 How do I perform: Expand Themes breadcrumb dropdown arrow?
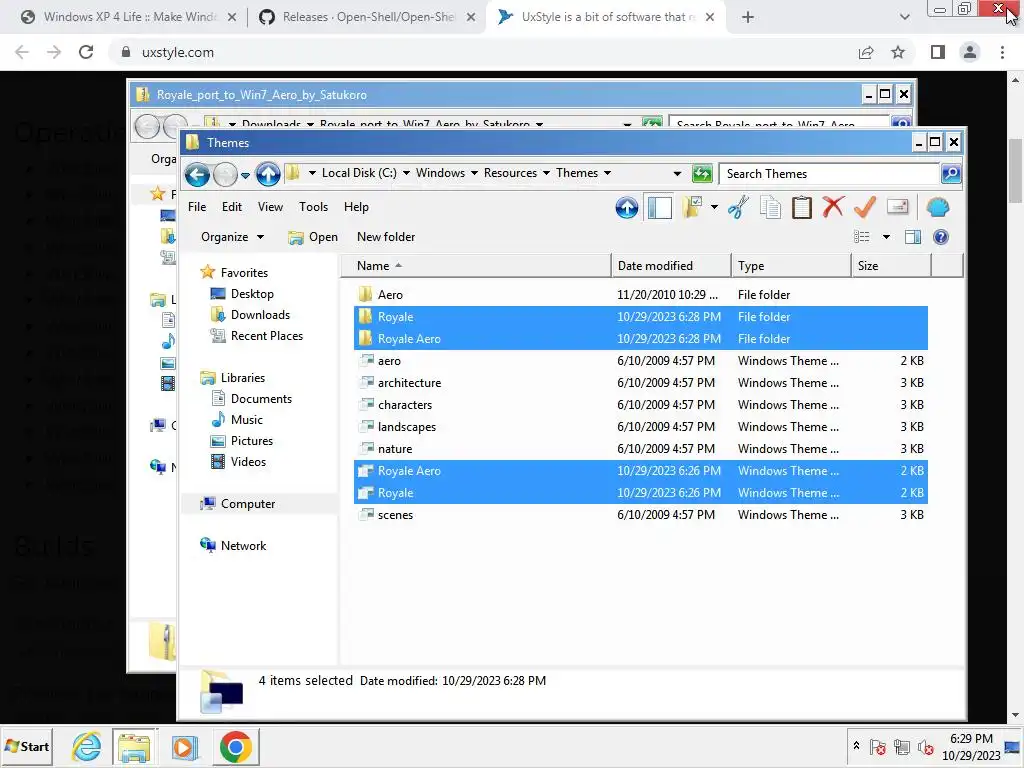point(607,173)
